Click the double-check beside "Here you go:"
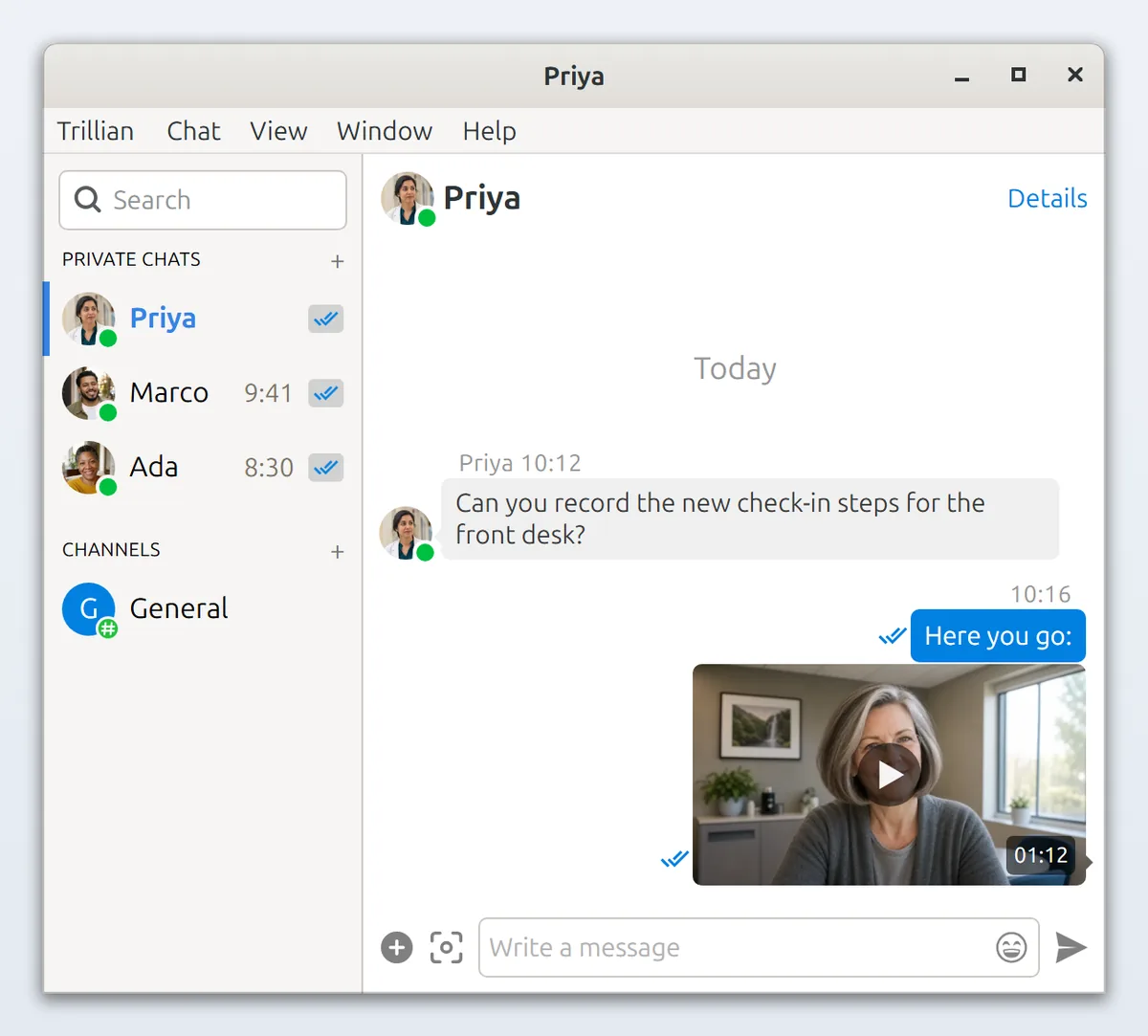 (893, 635)
